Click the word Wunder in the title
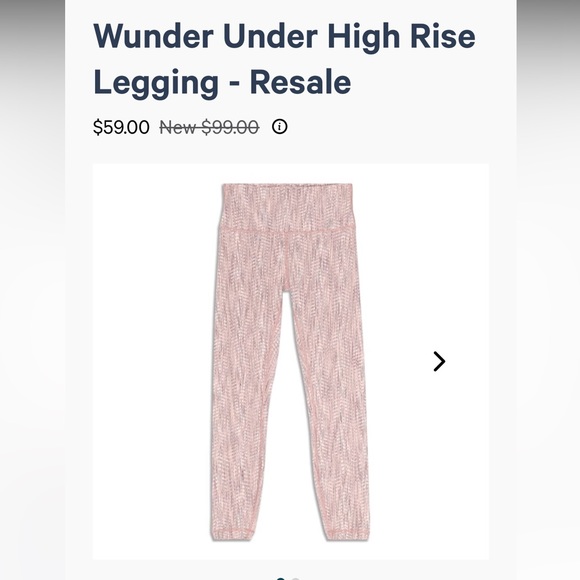The height and width of the screenshot is (580, 580). [154, 36]
